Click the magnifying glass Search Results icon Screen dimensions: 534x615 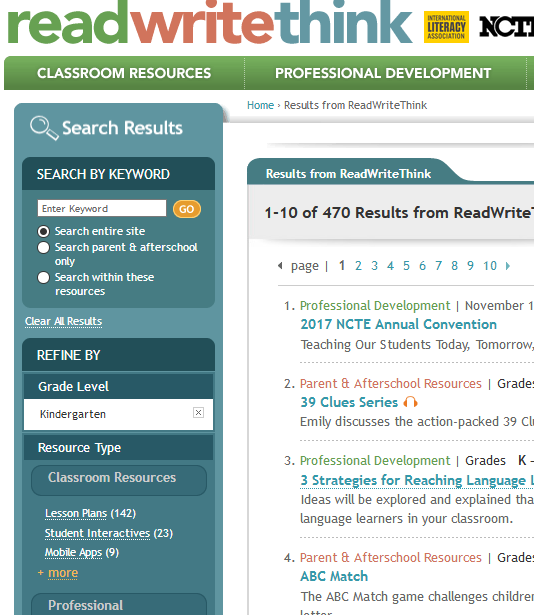pyautogui.click(x=44, y=128)
